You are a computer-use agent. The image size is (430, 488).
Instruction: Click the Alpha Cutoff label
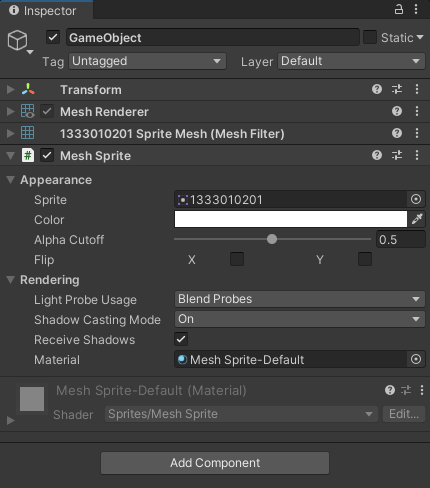(69, 240)
